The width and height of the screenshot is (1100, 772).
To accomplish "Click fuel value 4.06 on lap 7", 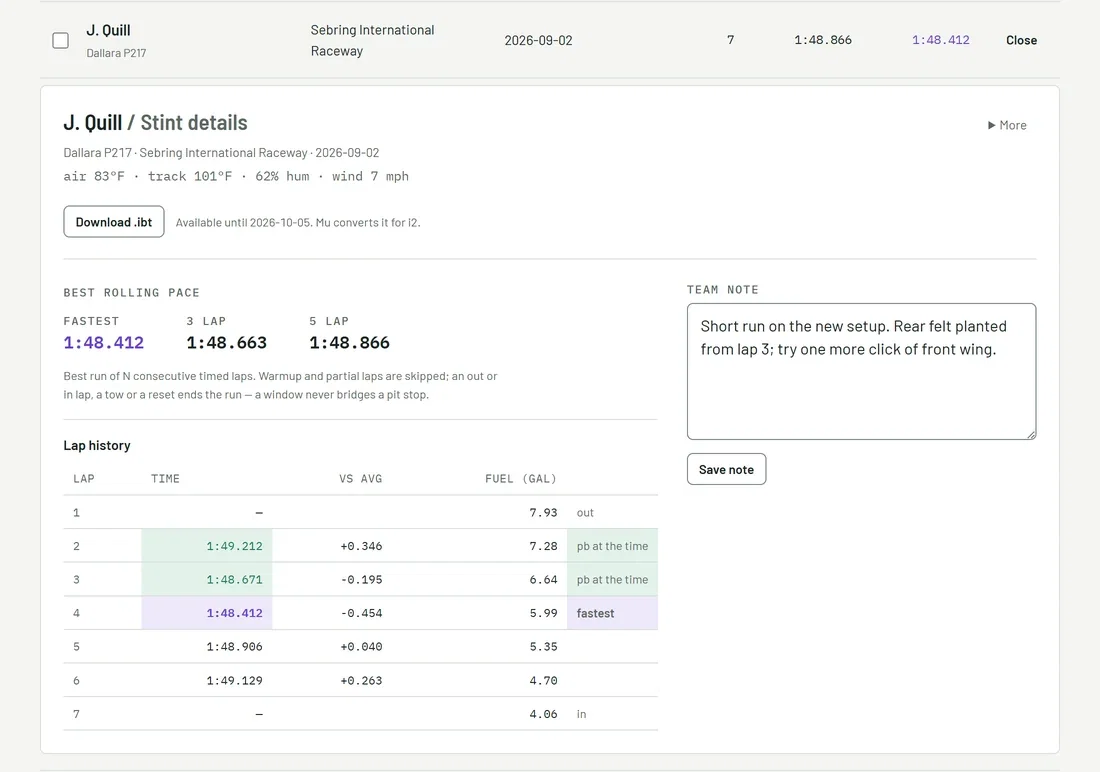I will coord(544,714).
